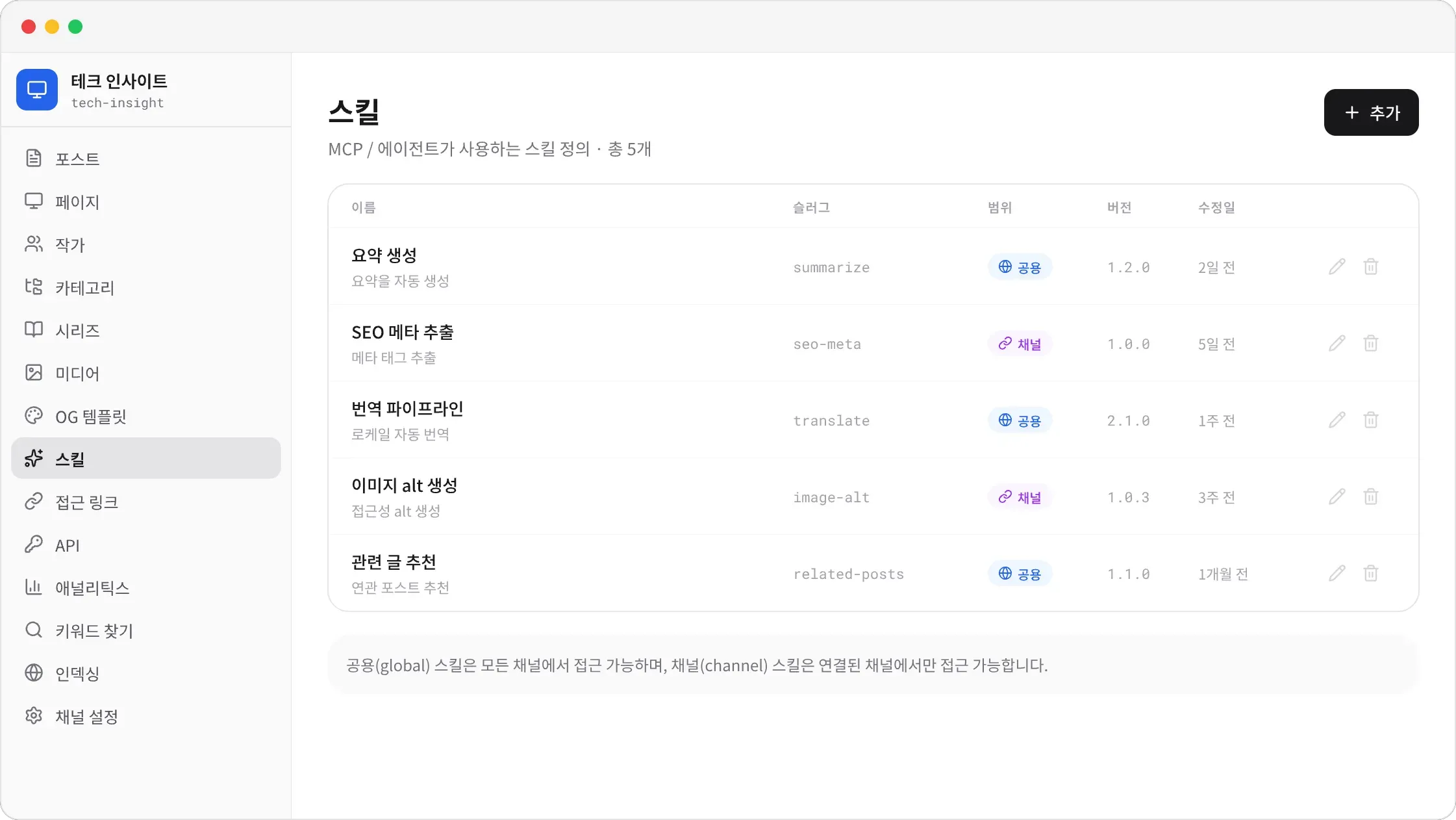Select 미디어 in the sidebar
This screenshot has width=1456, height=820.
(x=146, y=372)
